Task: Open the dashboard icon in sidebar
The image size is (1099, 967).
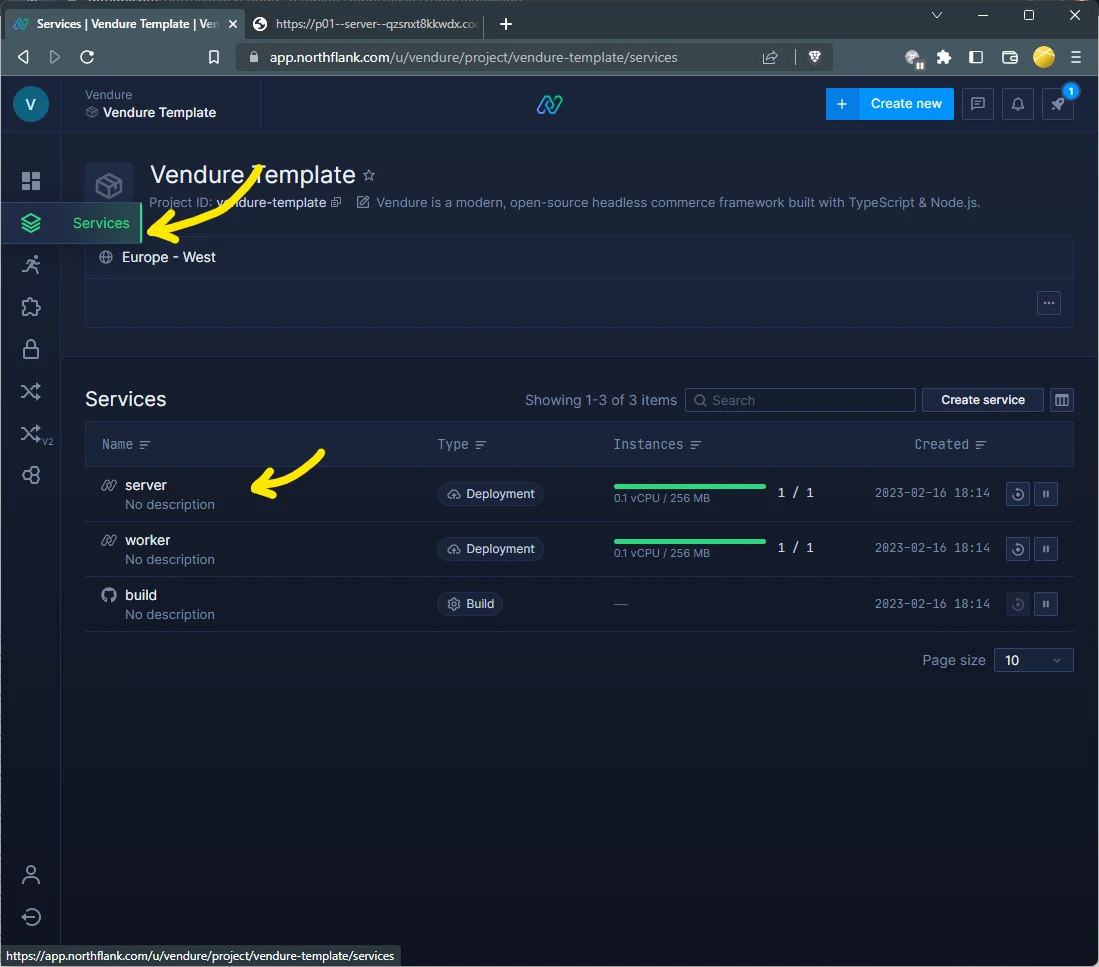Action: (x=31, y=181)
